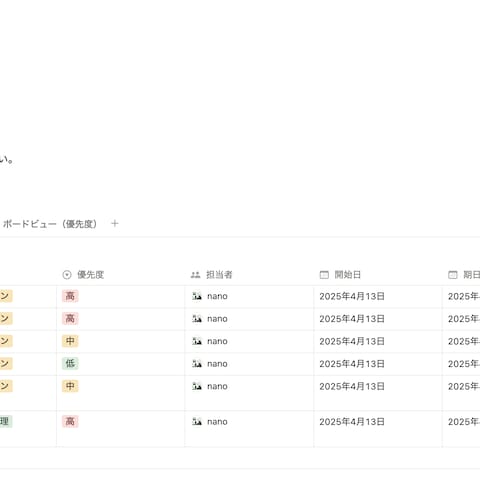Select the 高 priority tag in the second row

70,319
